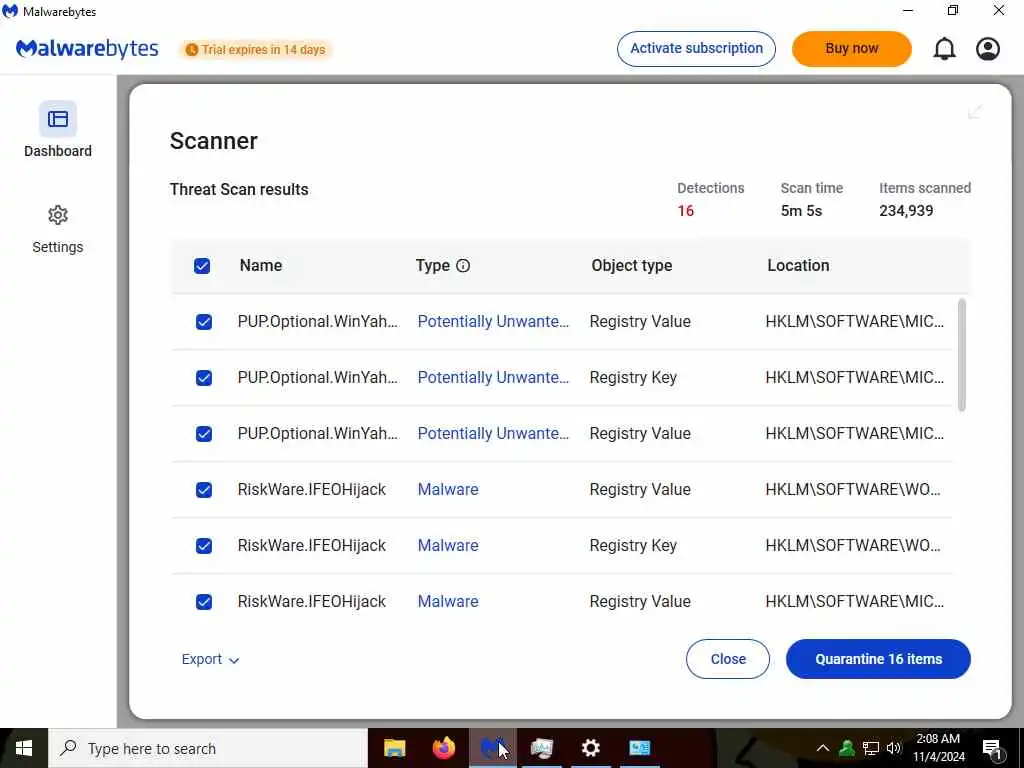This screenshot has width=1024, height=768.
Task: Open the notifications bell icon
Action: pyautogui.click(x=944, y=49)
